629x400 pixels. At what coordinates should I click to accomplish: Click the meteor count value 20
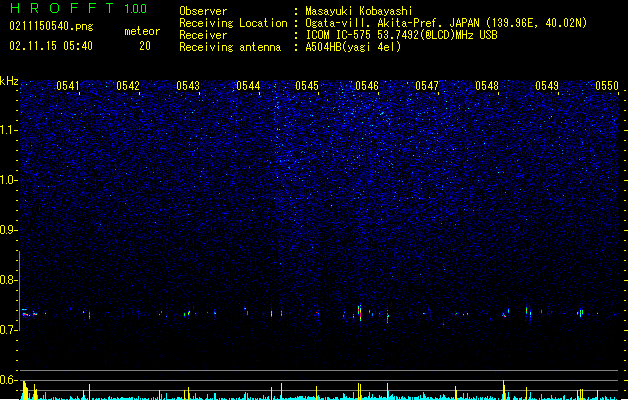coord(145,46)
